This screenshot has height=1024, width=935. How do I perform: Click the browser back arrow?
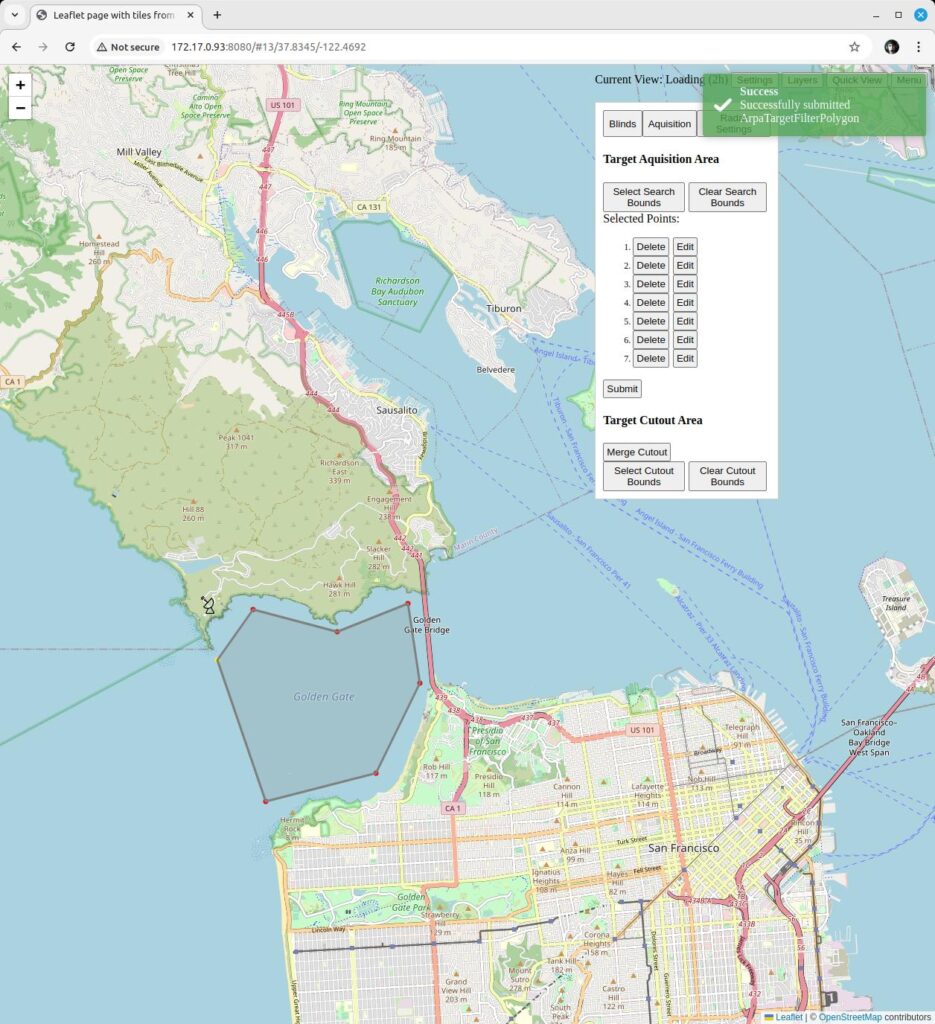(x=16, y=47)
